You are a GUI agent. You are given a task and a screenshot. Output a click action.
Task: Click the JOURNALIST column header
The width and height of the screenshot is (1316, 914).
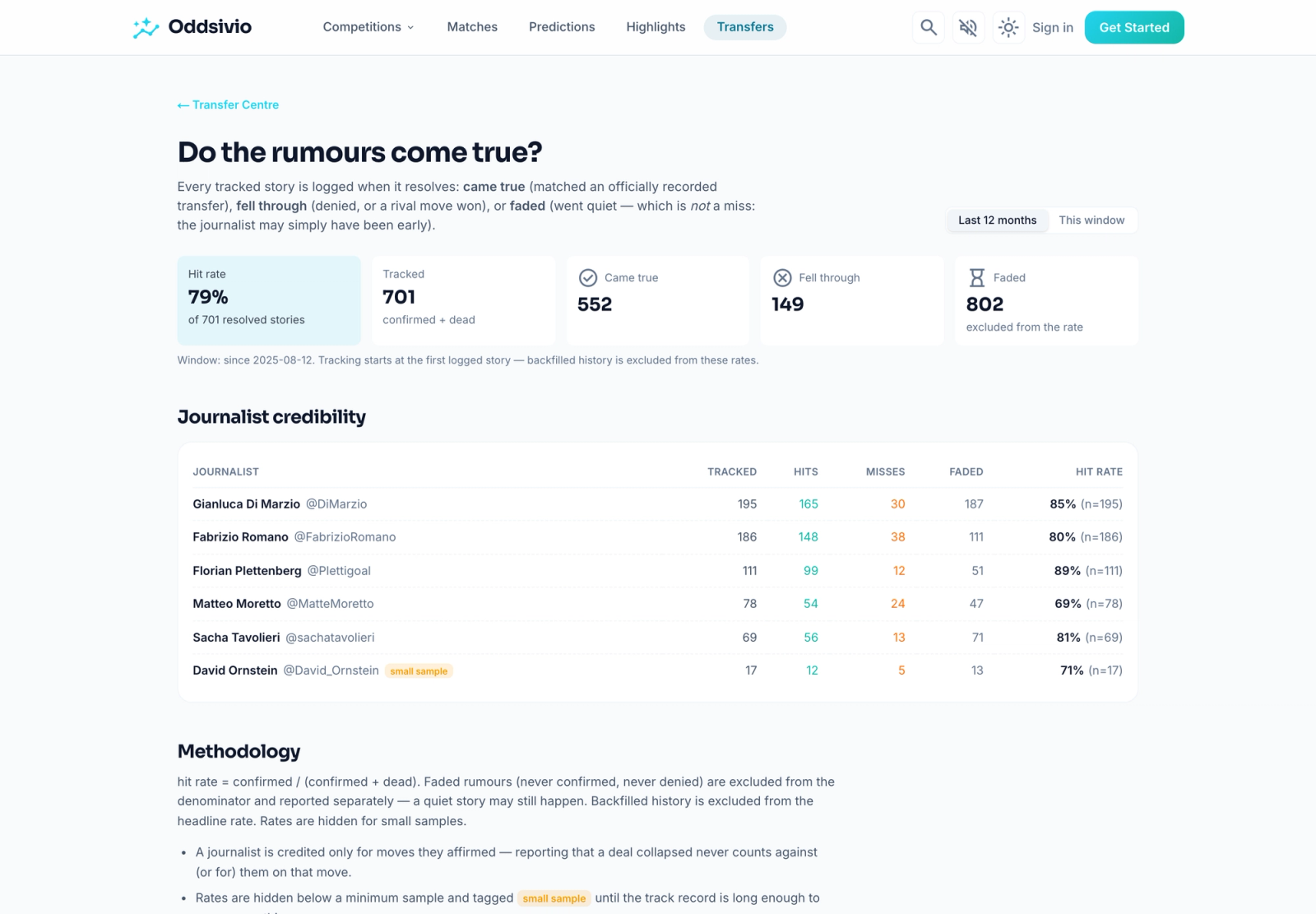[226, 472]
